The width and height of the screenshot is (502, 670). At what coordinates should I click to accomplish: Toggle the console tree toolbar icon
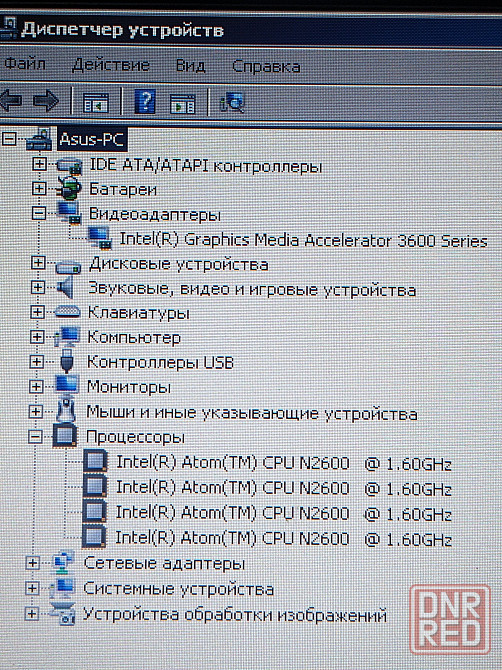(x=96, y=103)
